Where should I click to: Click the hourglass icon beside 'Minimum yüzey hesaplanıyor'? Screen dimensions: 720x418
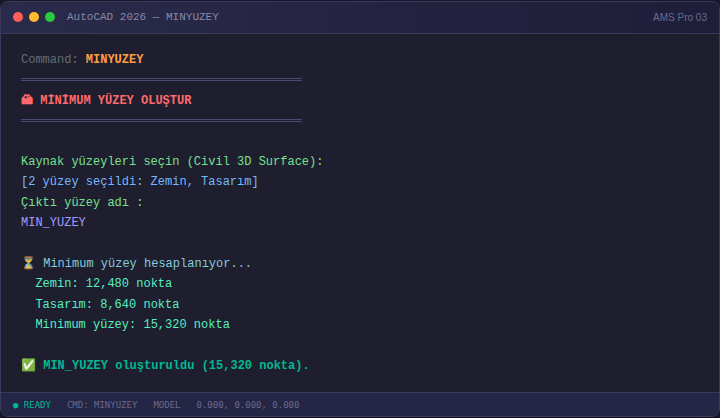[x=28, y=263]
